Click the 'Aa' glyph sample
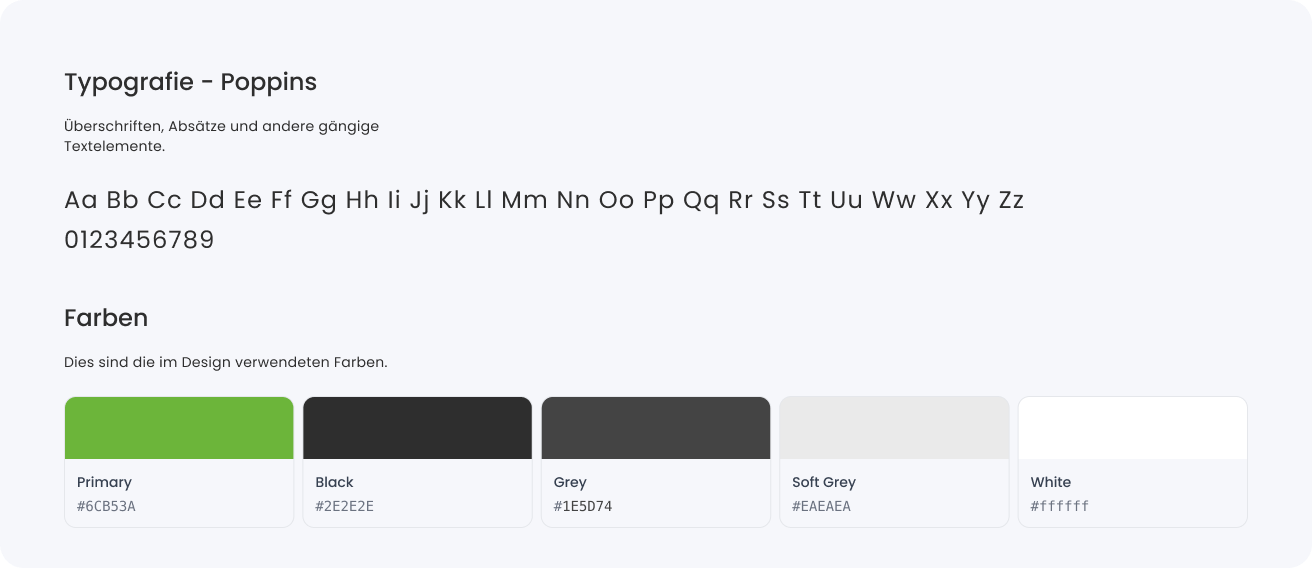This screenshot has height=568, width=1312. coord(80,200)
